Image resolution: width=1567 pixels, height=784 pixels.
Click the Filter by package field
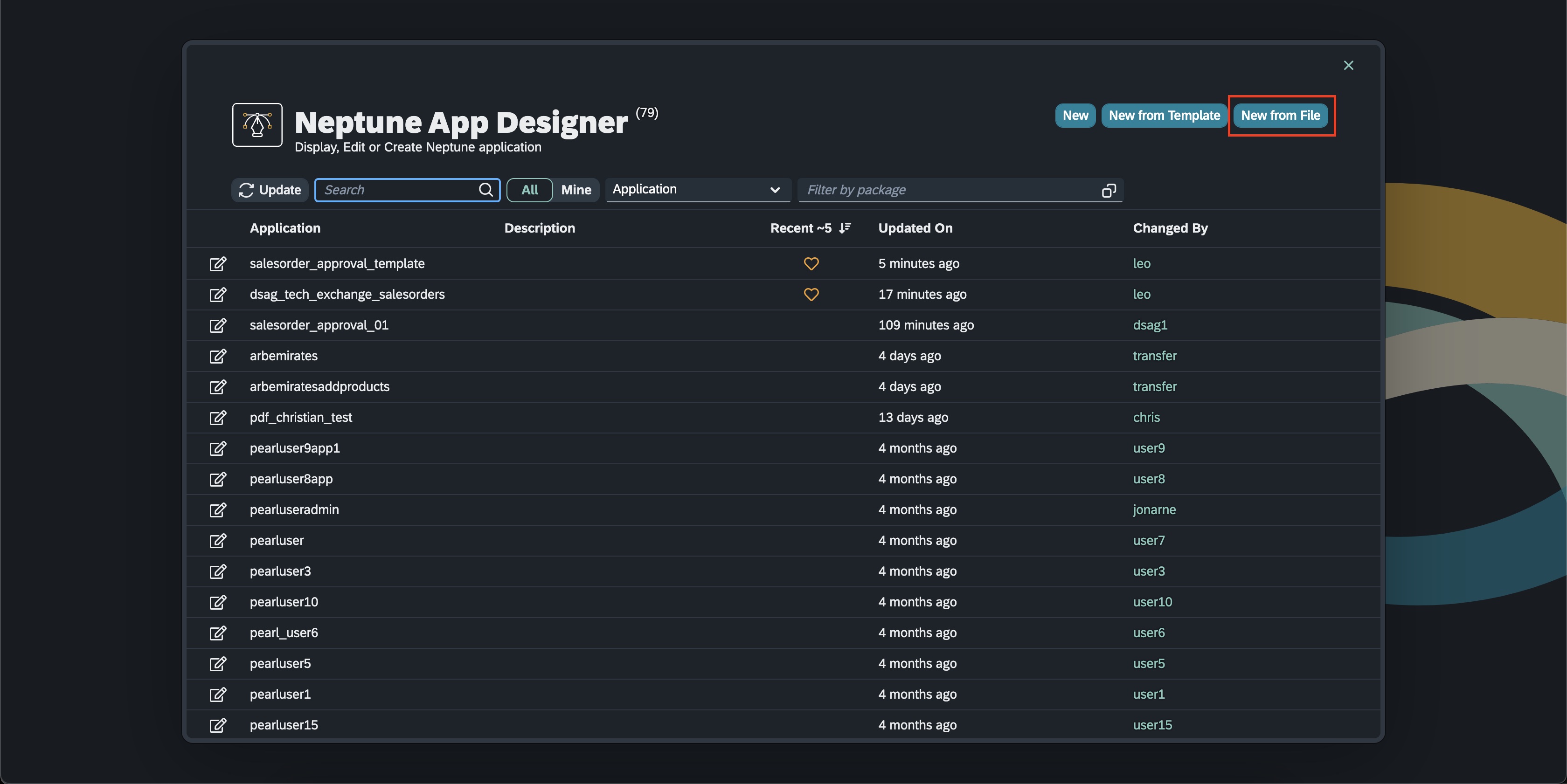(x=949, y=190)
